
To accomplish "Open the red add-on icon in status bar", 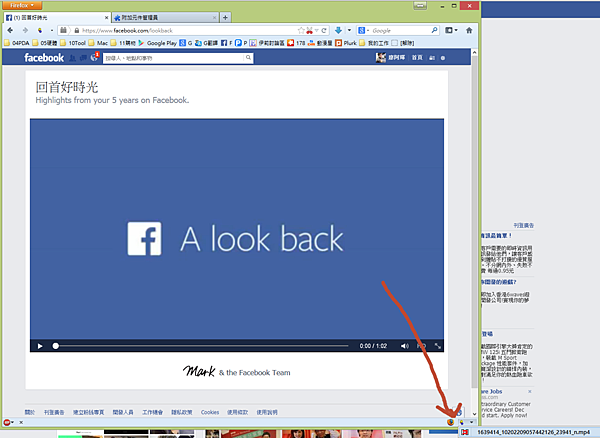I will pyautogui.click(x=7, y=422).
